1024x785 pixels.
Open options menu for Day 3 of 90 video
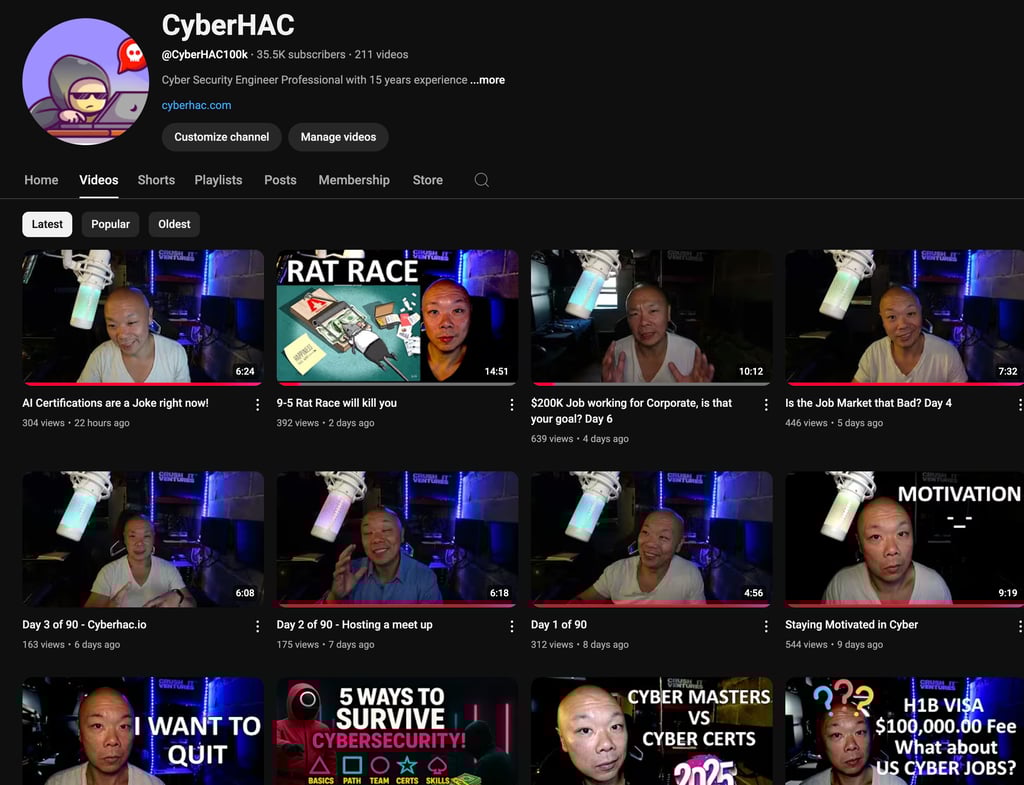[x=257, y=626]
